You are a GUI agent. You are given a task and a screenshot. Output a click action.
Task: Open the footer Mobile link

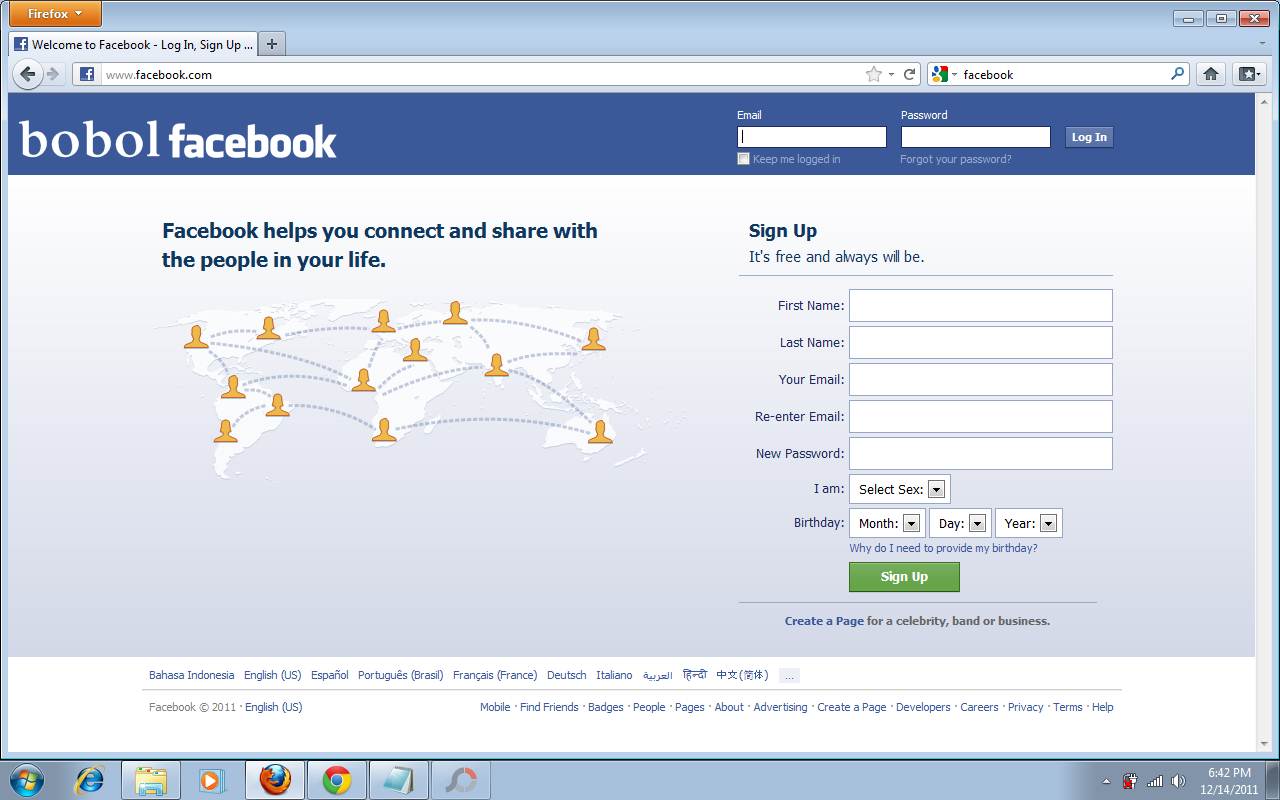click(495, 707)
